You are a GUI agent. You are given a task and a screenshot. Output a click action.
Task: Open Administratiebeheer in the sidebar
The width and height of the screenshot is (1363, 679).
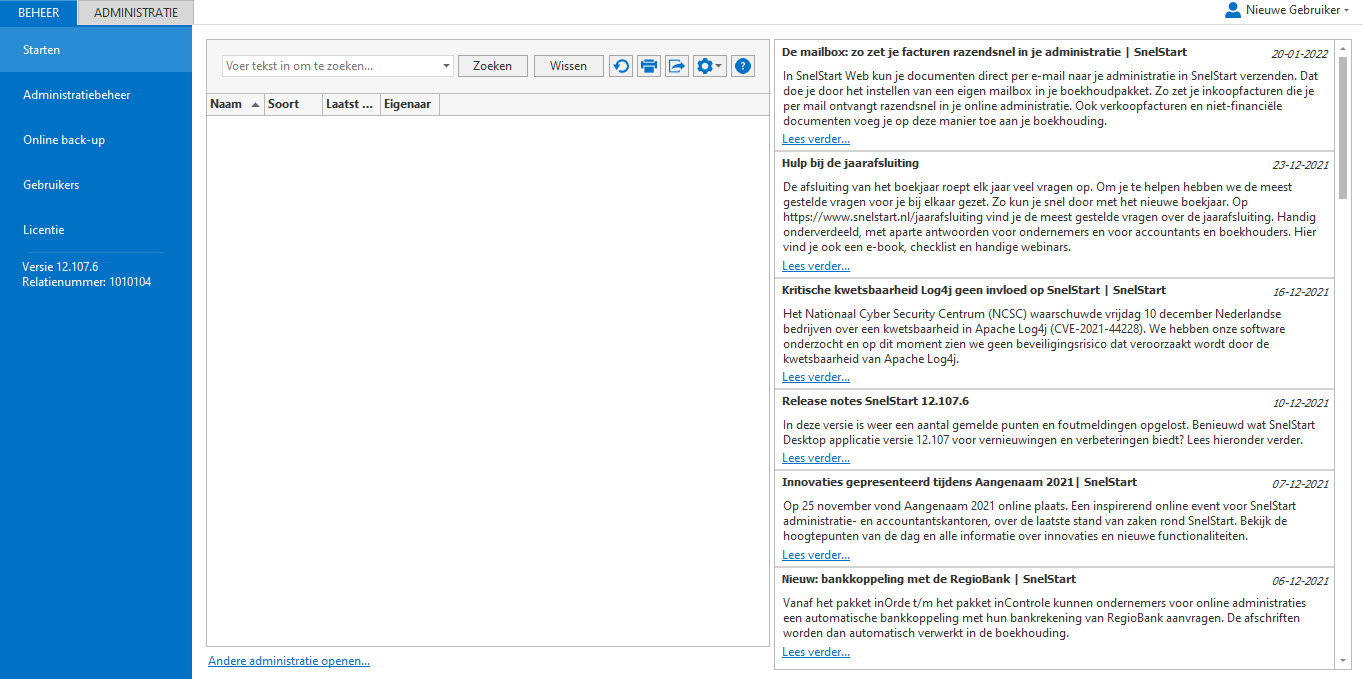[96, 95]
